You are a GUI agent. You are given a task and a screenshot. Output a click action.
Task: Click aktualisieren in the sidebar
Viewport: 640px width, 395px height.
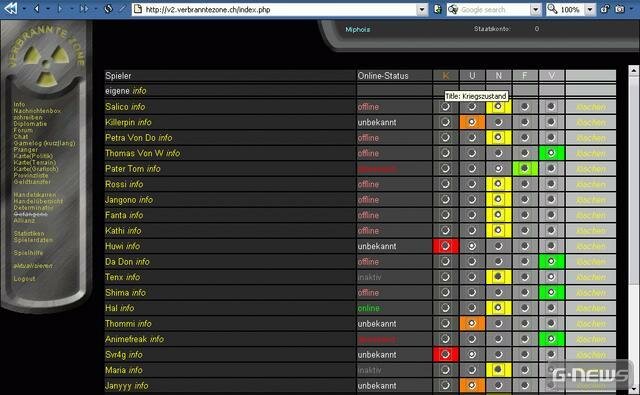tap(33, 266)
